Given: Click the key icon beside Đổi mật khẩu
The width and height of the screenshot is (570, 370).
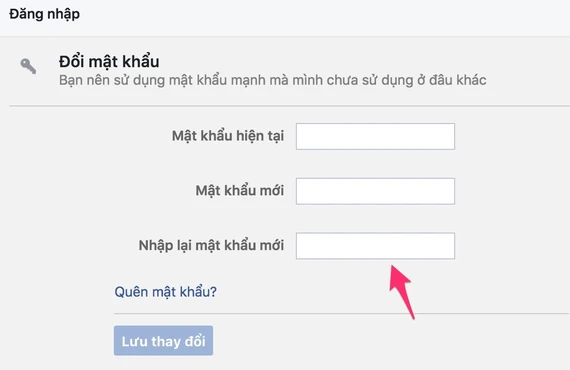Looking at the screenshot, I should 28,66.
